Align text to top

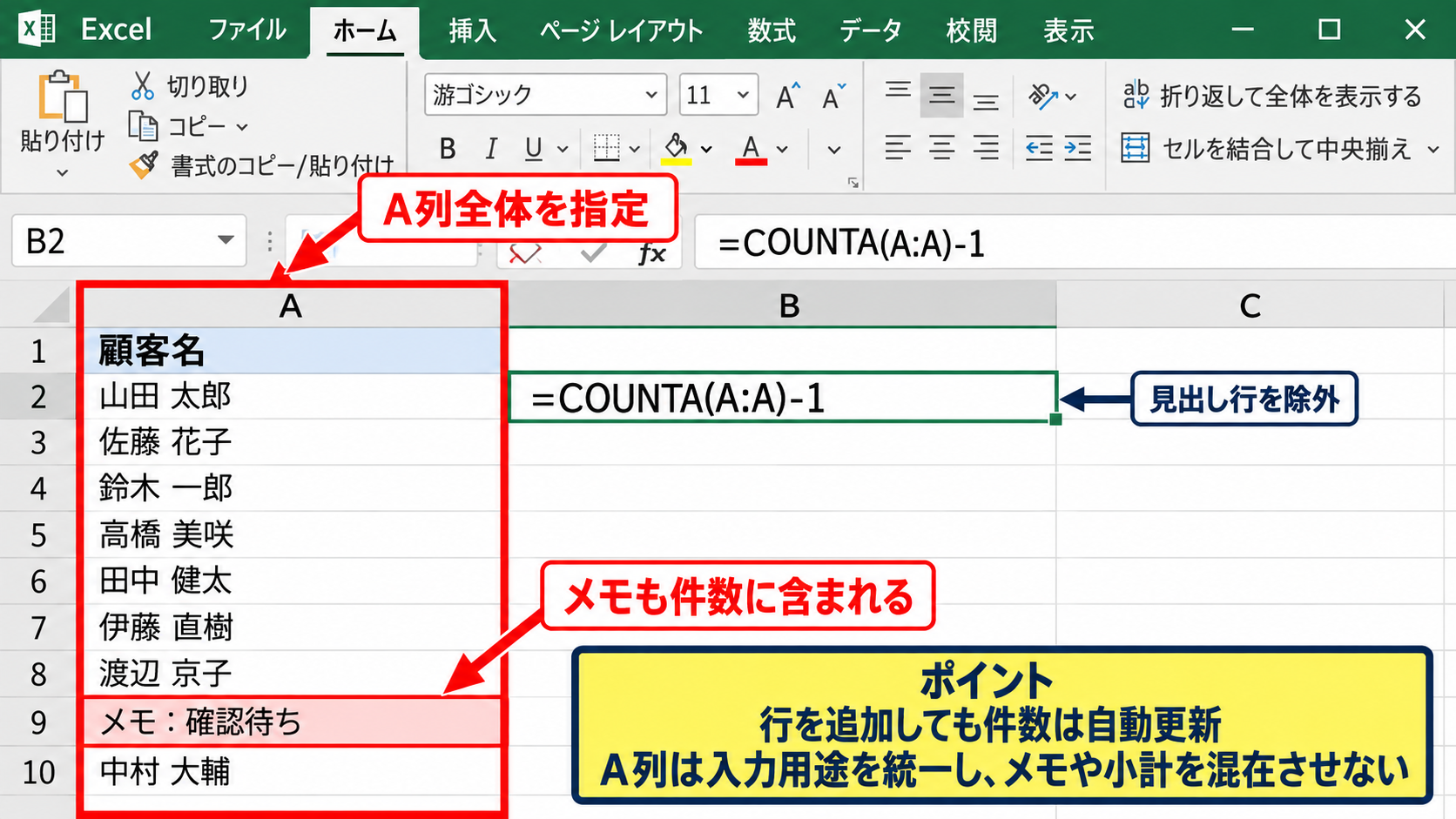point(898,93)
